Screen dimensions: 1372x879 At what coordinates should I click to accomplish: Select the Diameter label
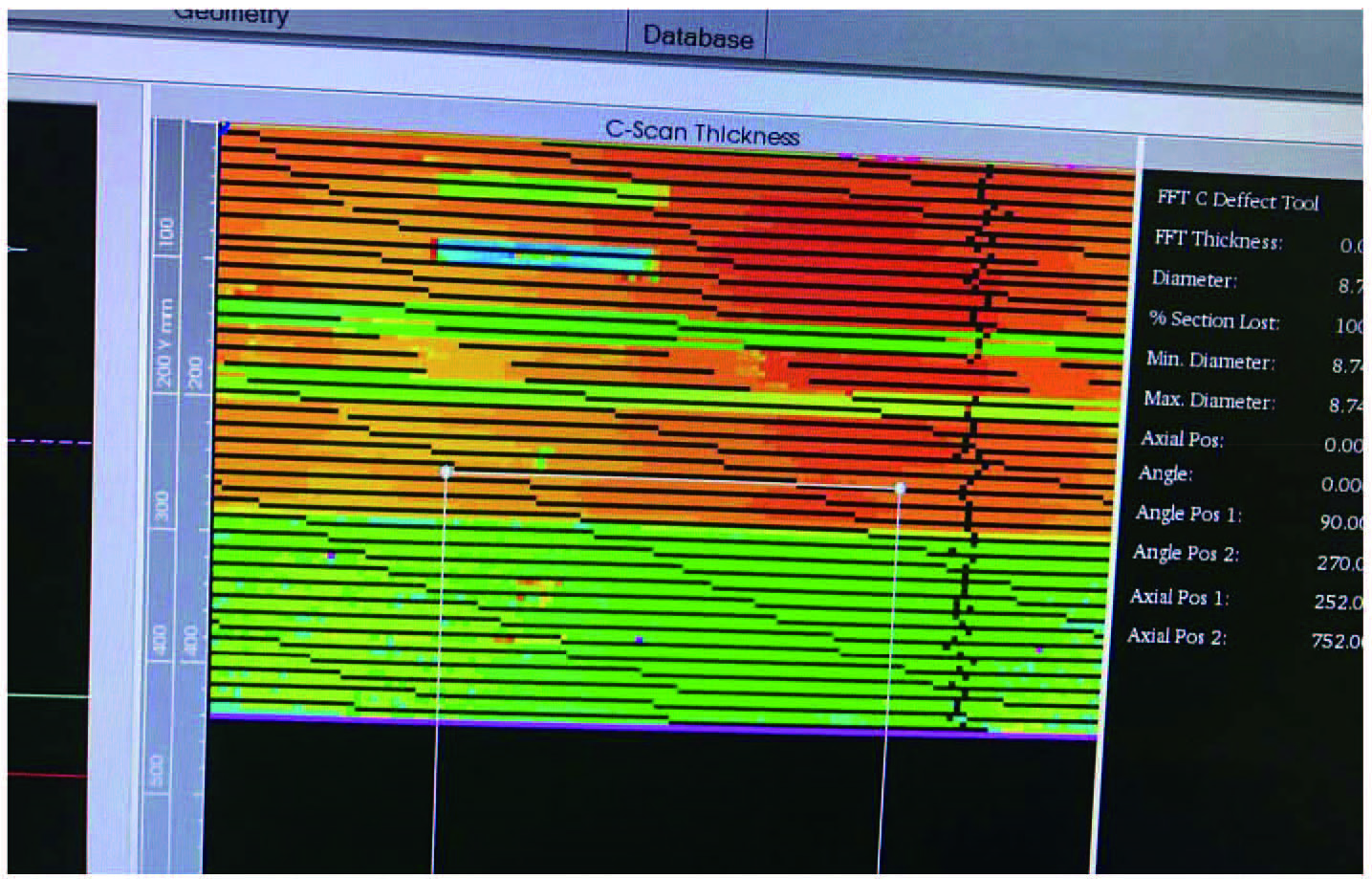(x=1194, y=279)
